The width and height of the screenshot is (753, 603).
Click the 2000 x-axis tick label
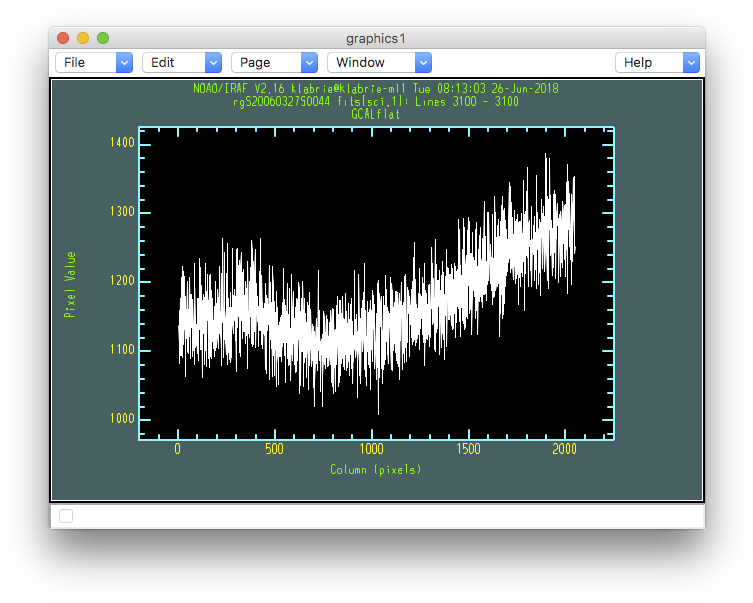point(564,449)
